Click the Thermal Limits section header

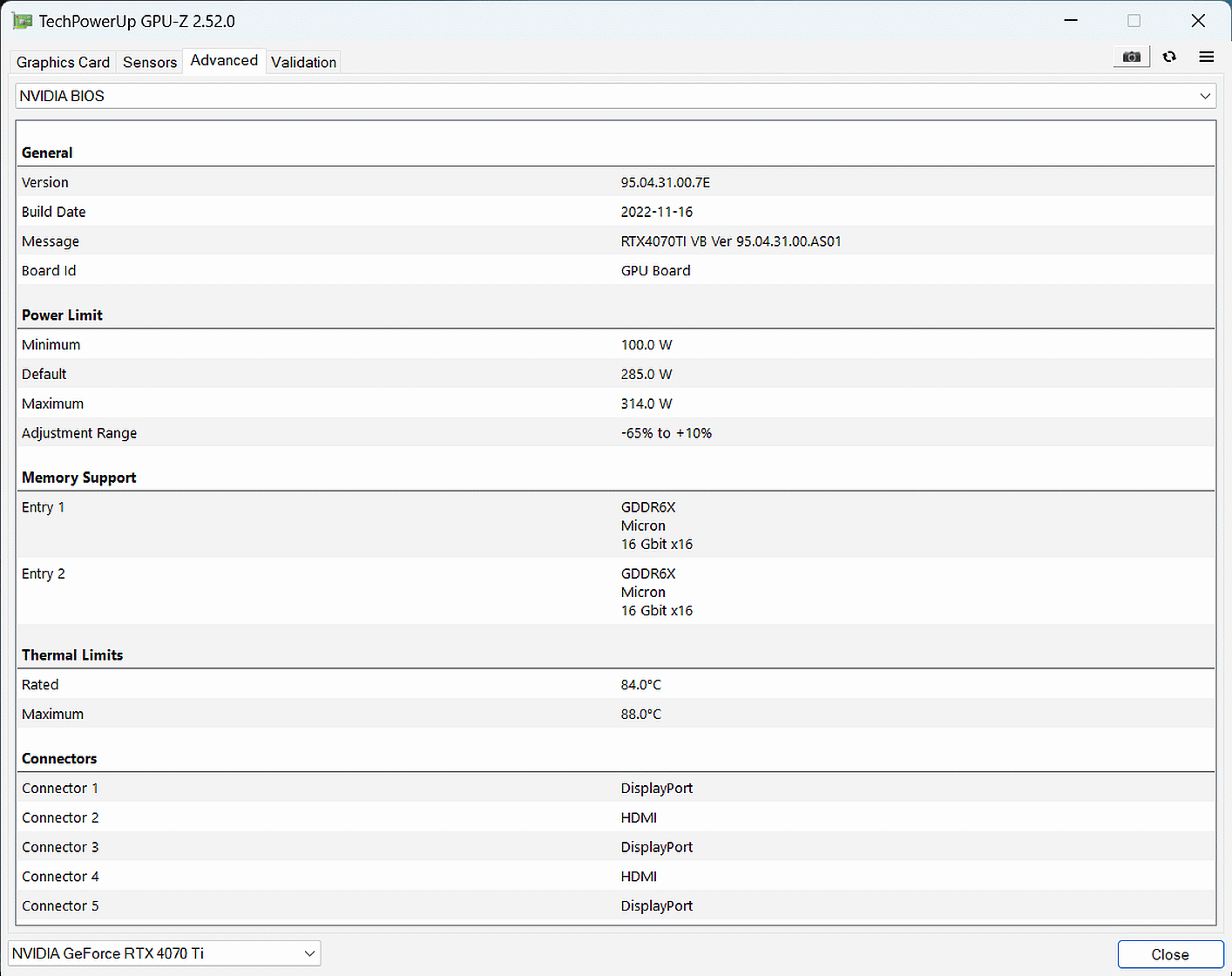tap(72, 655)
